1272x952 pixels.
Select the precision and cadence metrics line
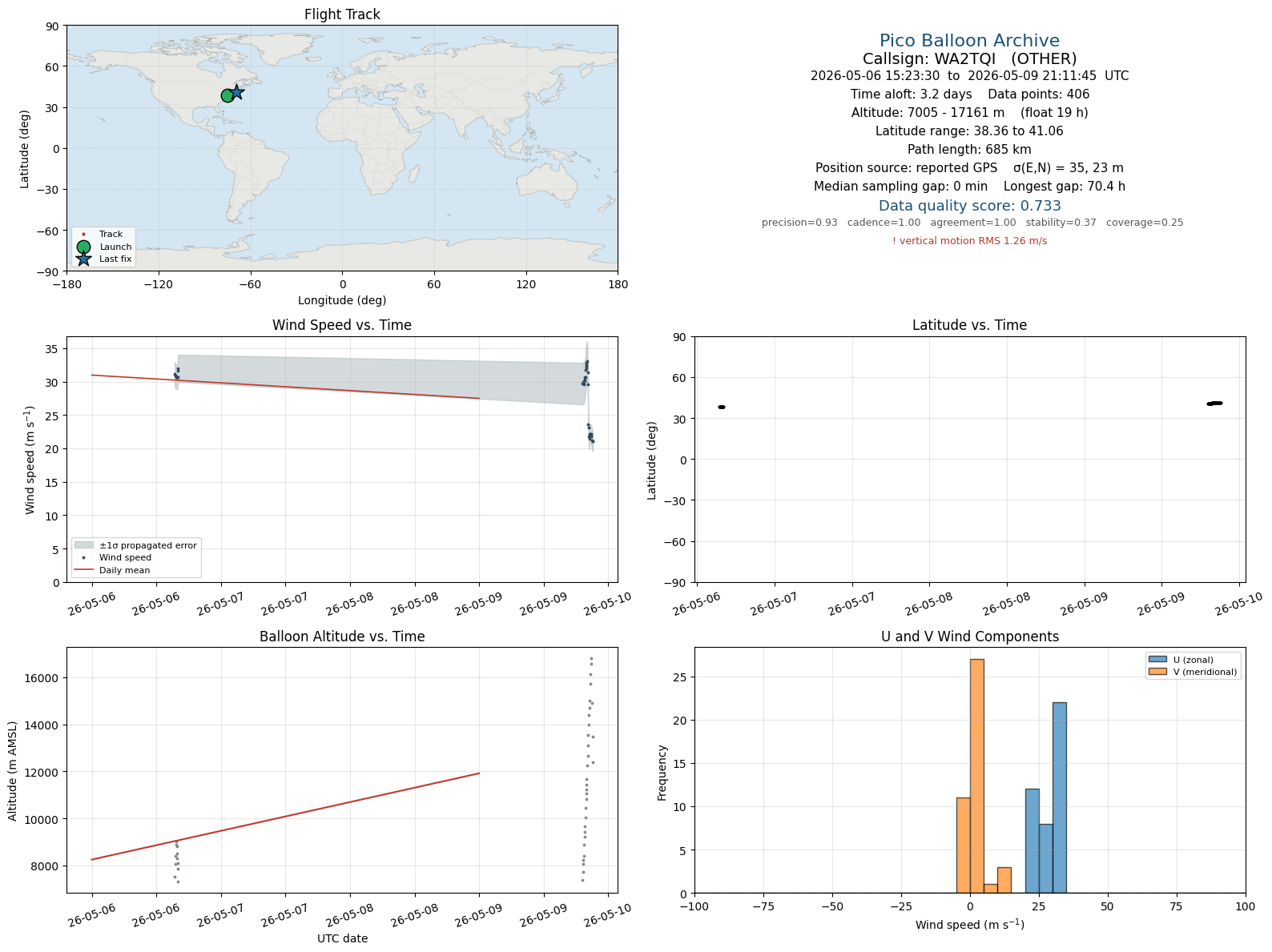972,223
